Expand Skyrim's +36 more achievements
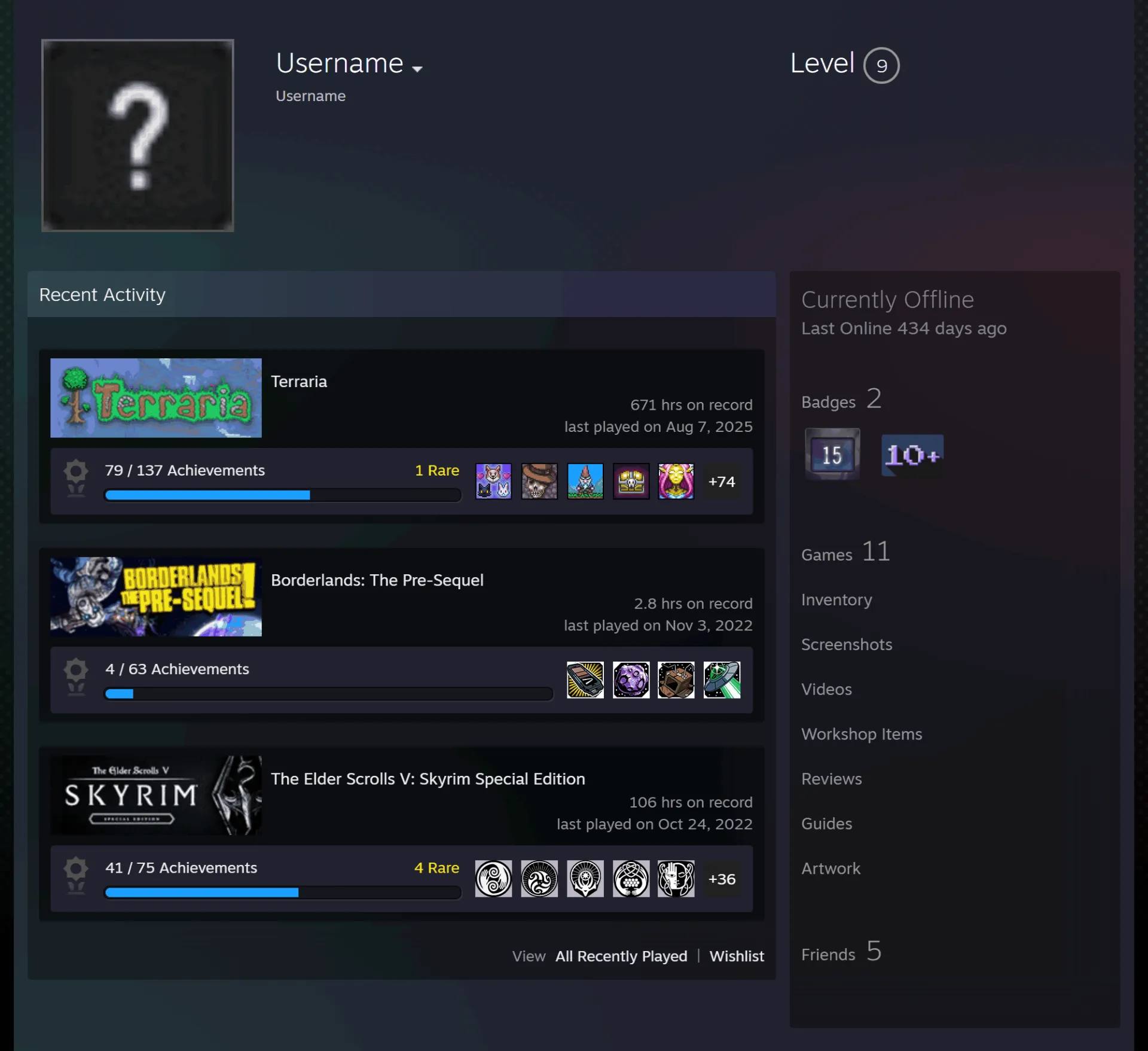Image resolution: width=1148 pixels, height=1051 pixels. [x=722, y=879]
